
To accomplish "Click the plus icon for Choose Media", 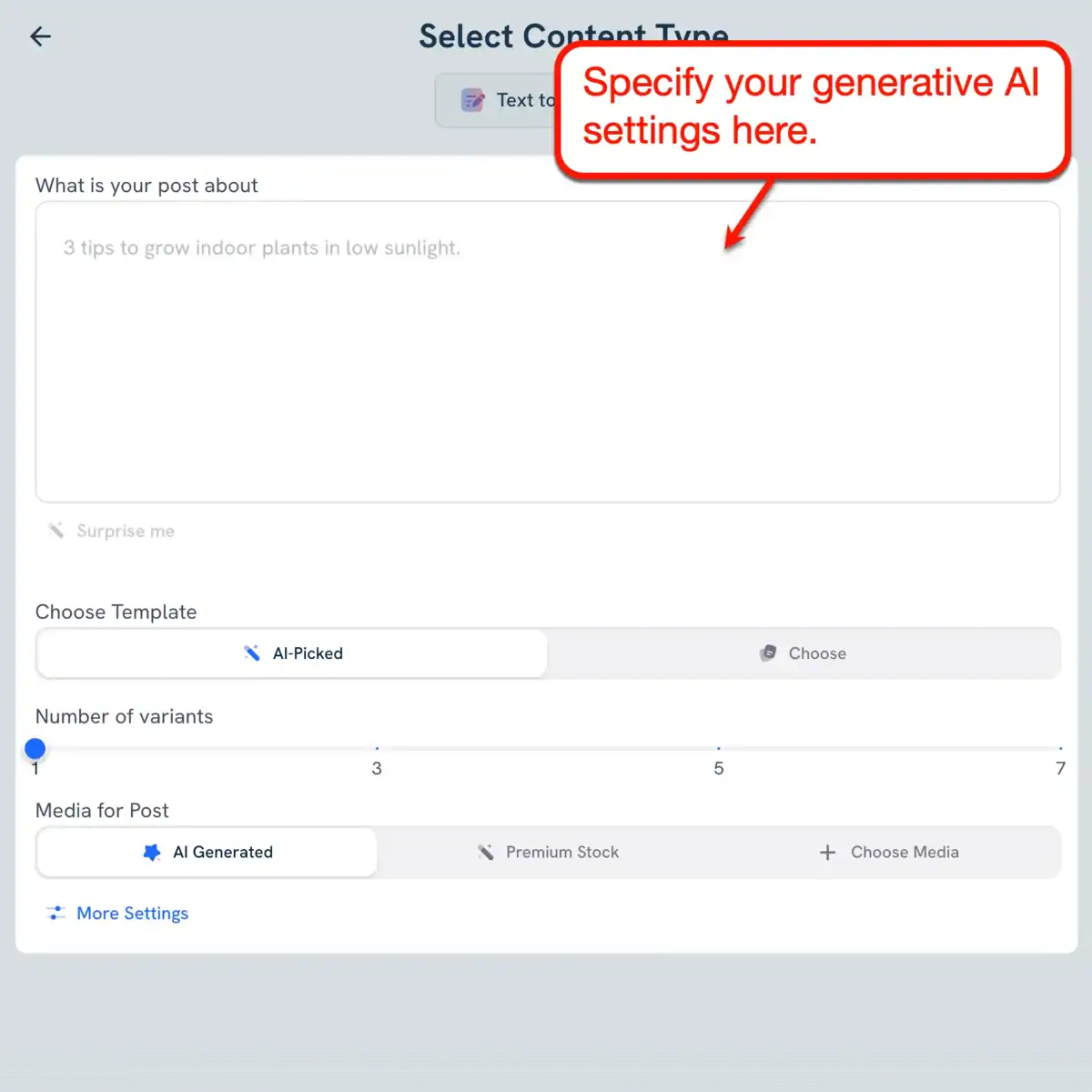I will point(828,852).
